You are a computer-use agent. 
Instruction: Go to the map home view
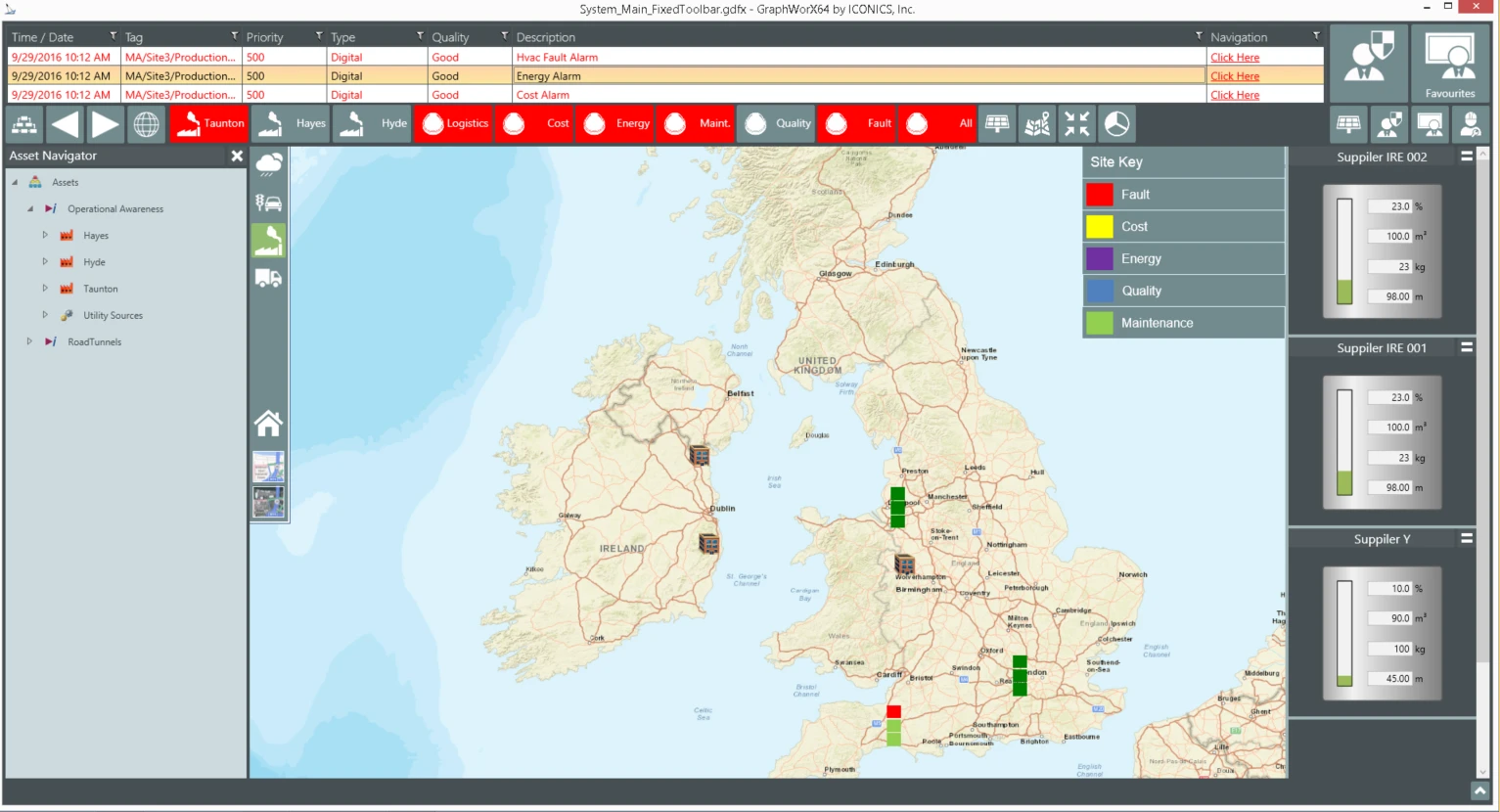tap(268, 424)
